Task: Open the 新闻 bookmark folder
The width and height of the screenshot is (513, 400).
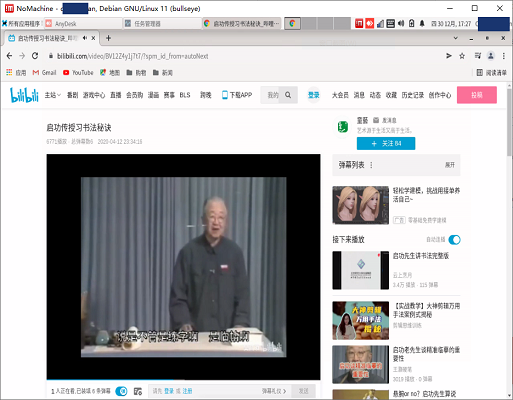Action: [x=163, y=72]
